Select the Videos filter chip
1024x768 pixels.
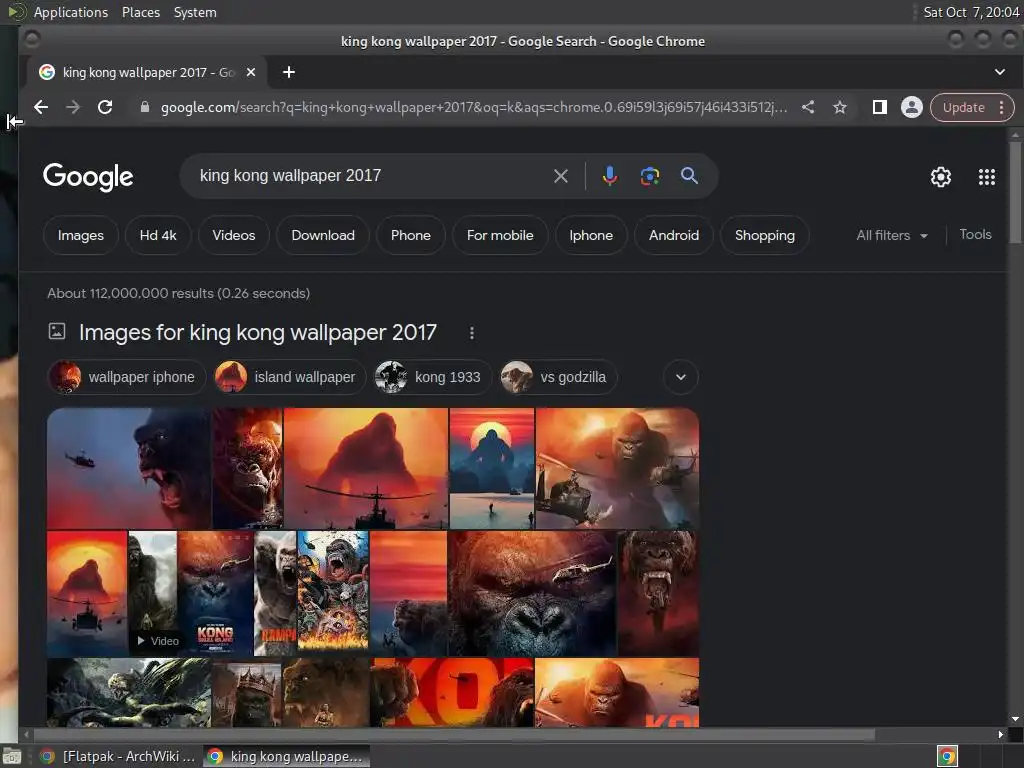point(234,235)
